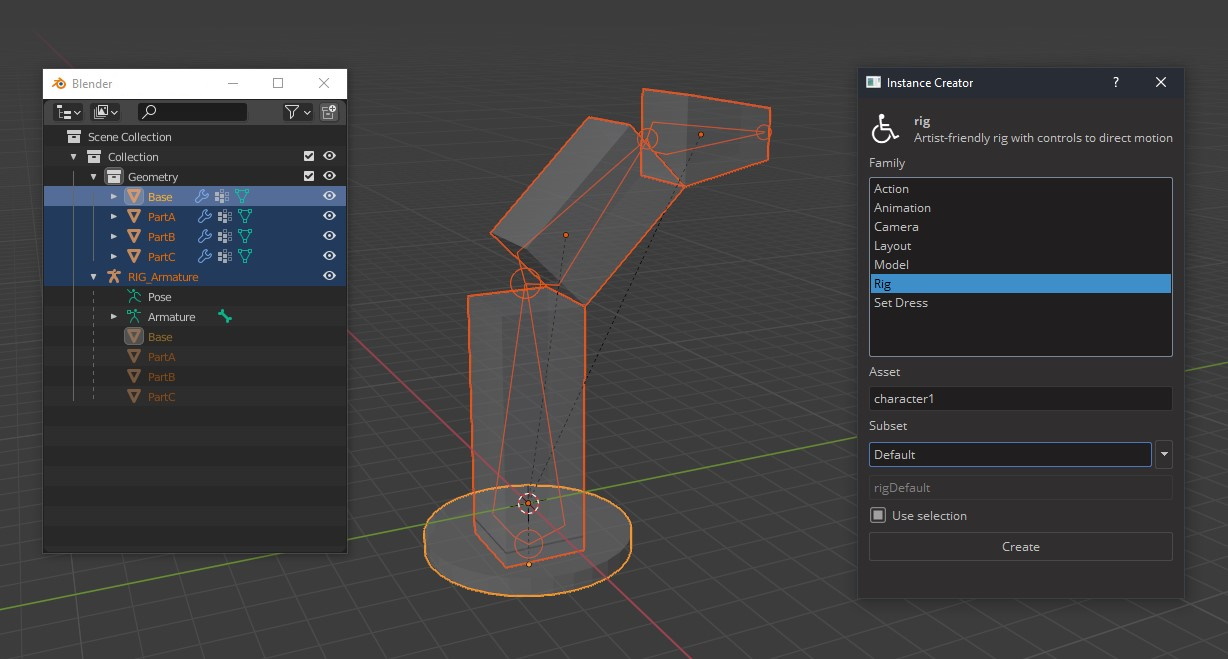The width and height of the screenshot is (1228, 659).
Task: Click the Base mesh data triangle icon
Action: (x=243, y=197)
